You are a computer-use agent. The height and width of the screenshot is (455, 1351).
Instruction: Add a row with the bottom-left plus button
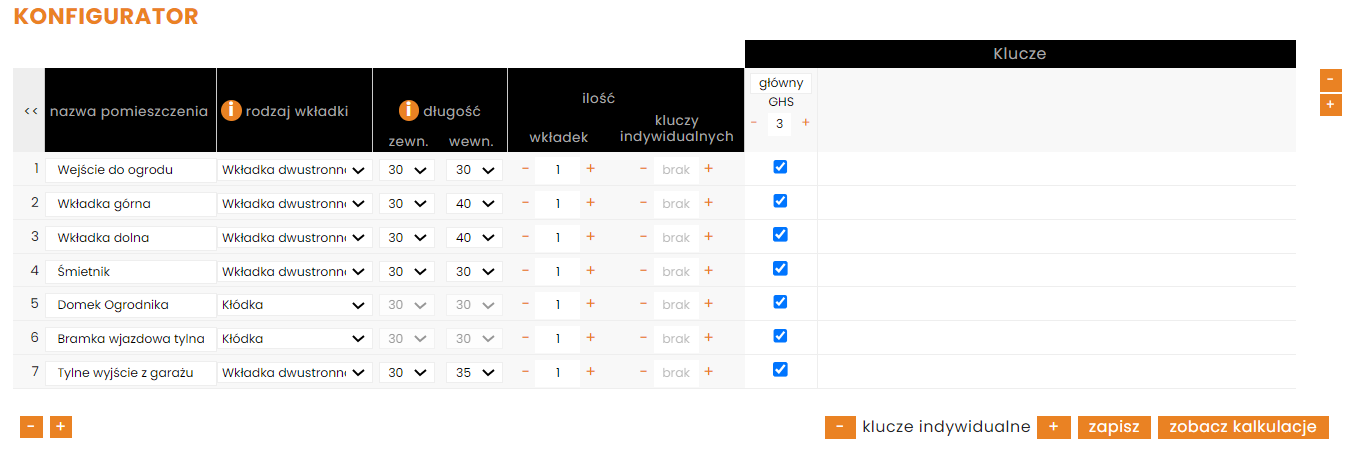tap(60, 427)
